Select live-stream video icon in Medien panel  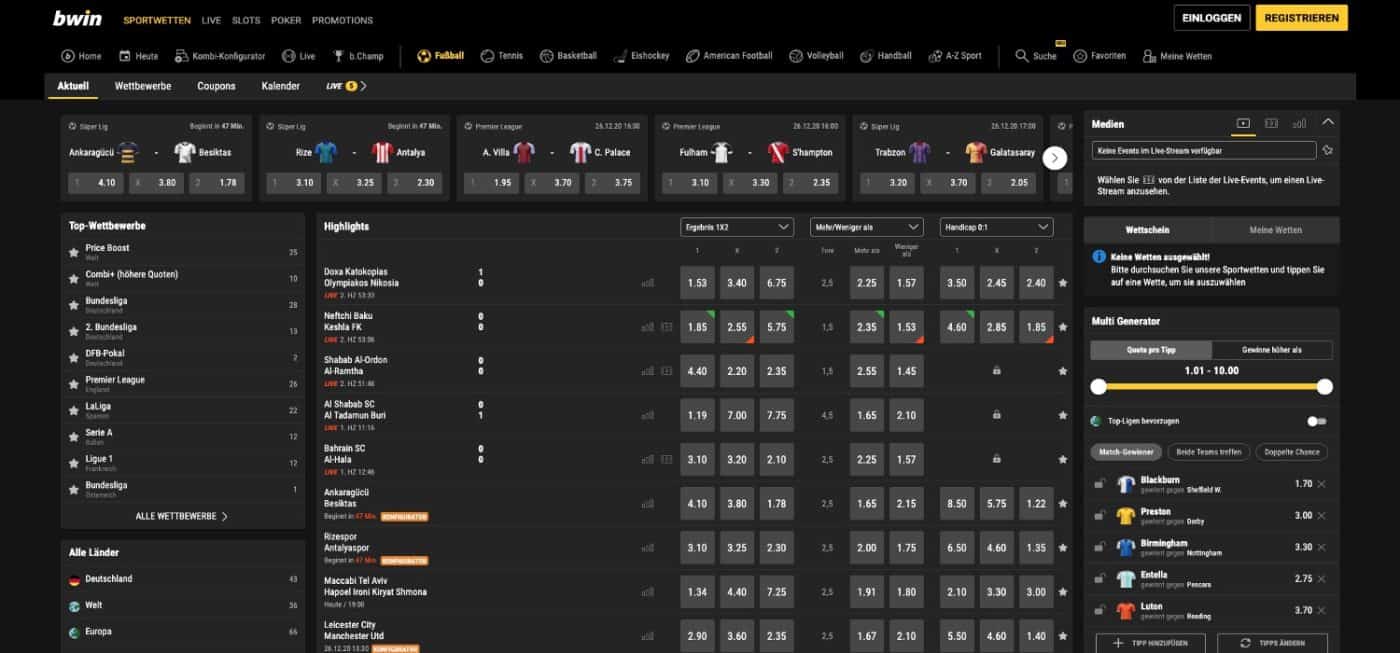(1243, 124)
